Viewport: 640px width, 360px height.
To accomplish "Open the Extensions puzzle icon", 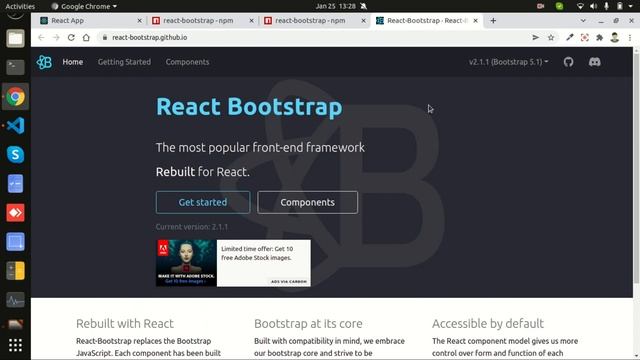I will point(600,38).
